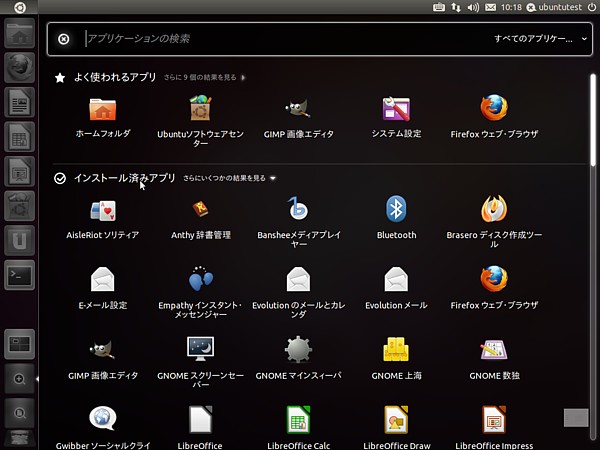This screenshot has width=600, height=450.
Task: Open the clock showing 10:18
Action: tap(511, 7)
